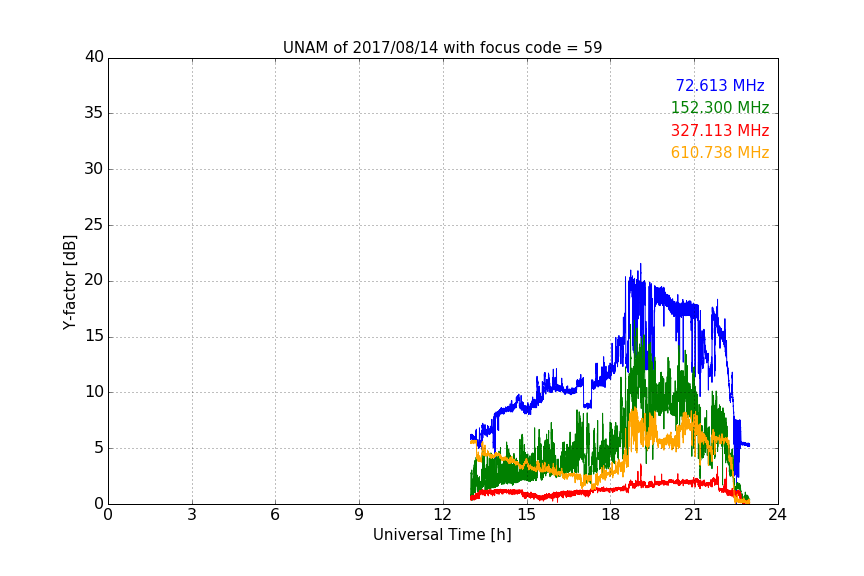The image size is (864, 576).
Task: Click the x-axis tick label '9'
Action: pos(359,515)
